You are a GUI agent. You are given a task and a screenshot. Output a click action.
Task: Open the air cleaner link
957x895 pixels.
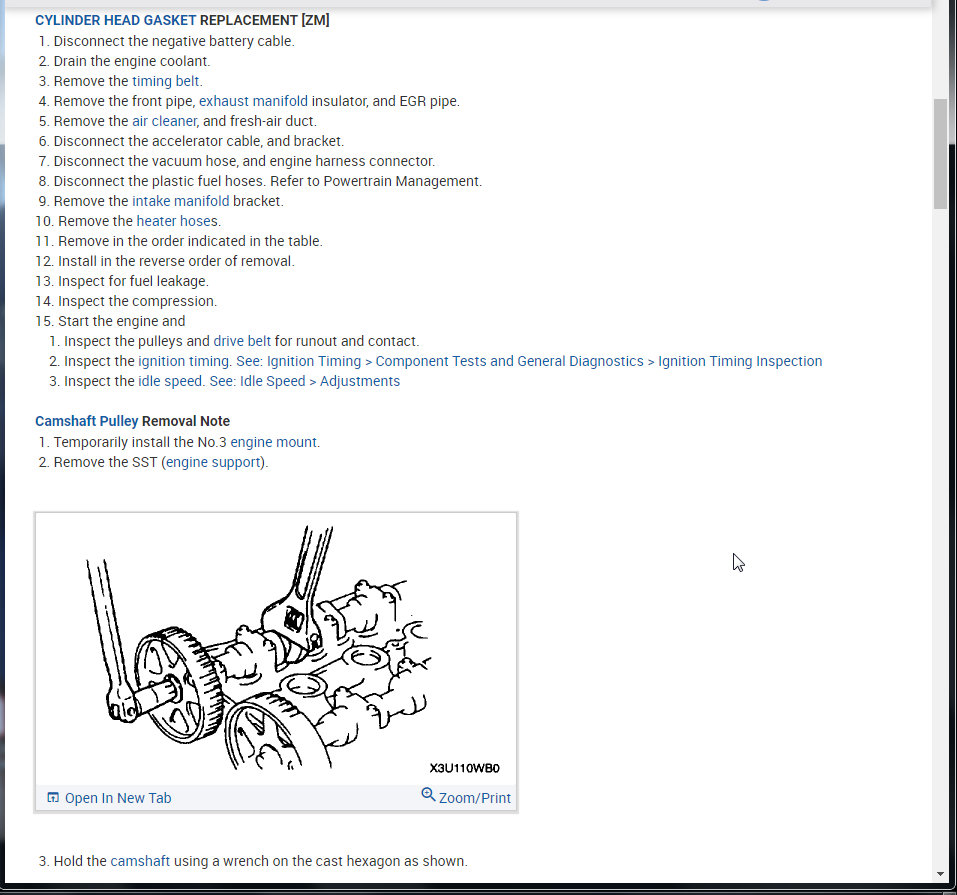(x=164, y=121)
